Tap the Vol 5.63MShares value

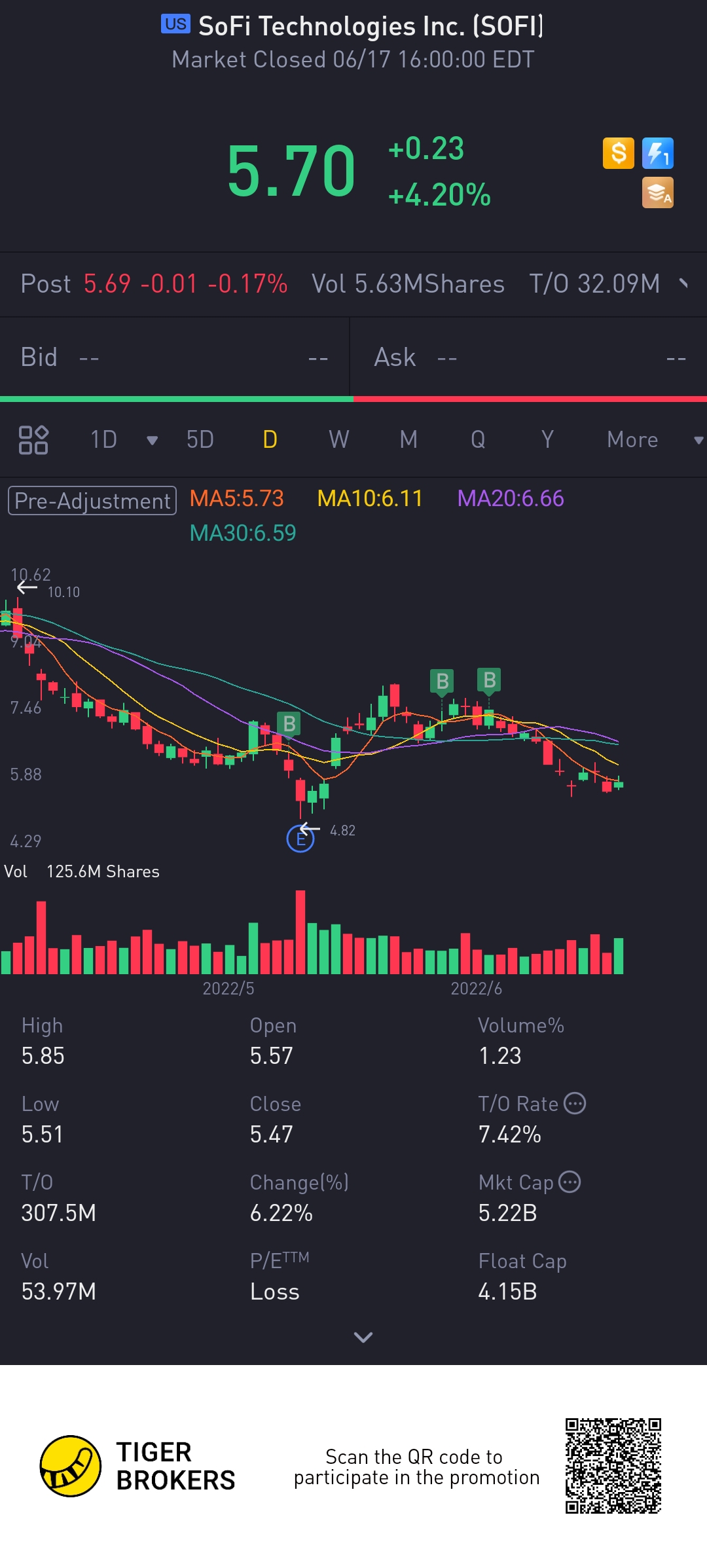408,283
